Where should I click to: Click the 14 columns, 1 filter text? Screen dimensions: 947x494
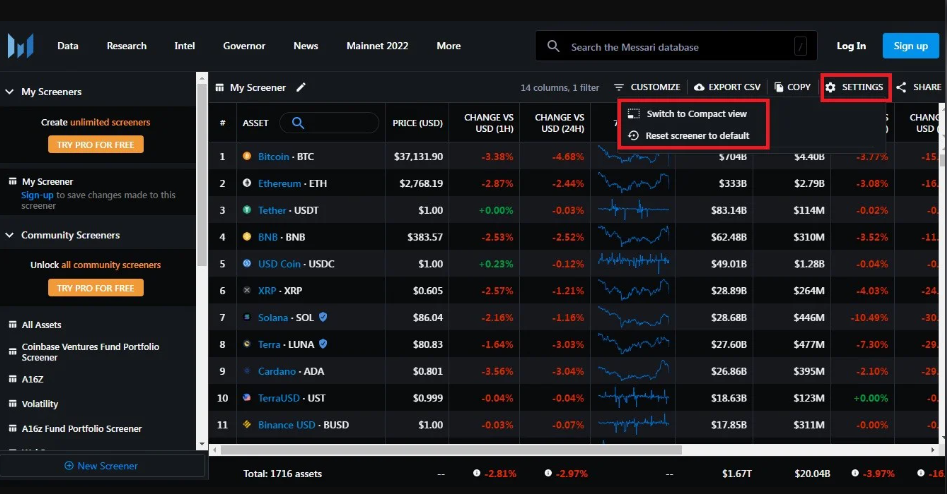(559, 88)
